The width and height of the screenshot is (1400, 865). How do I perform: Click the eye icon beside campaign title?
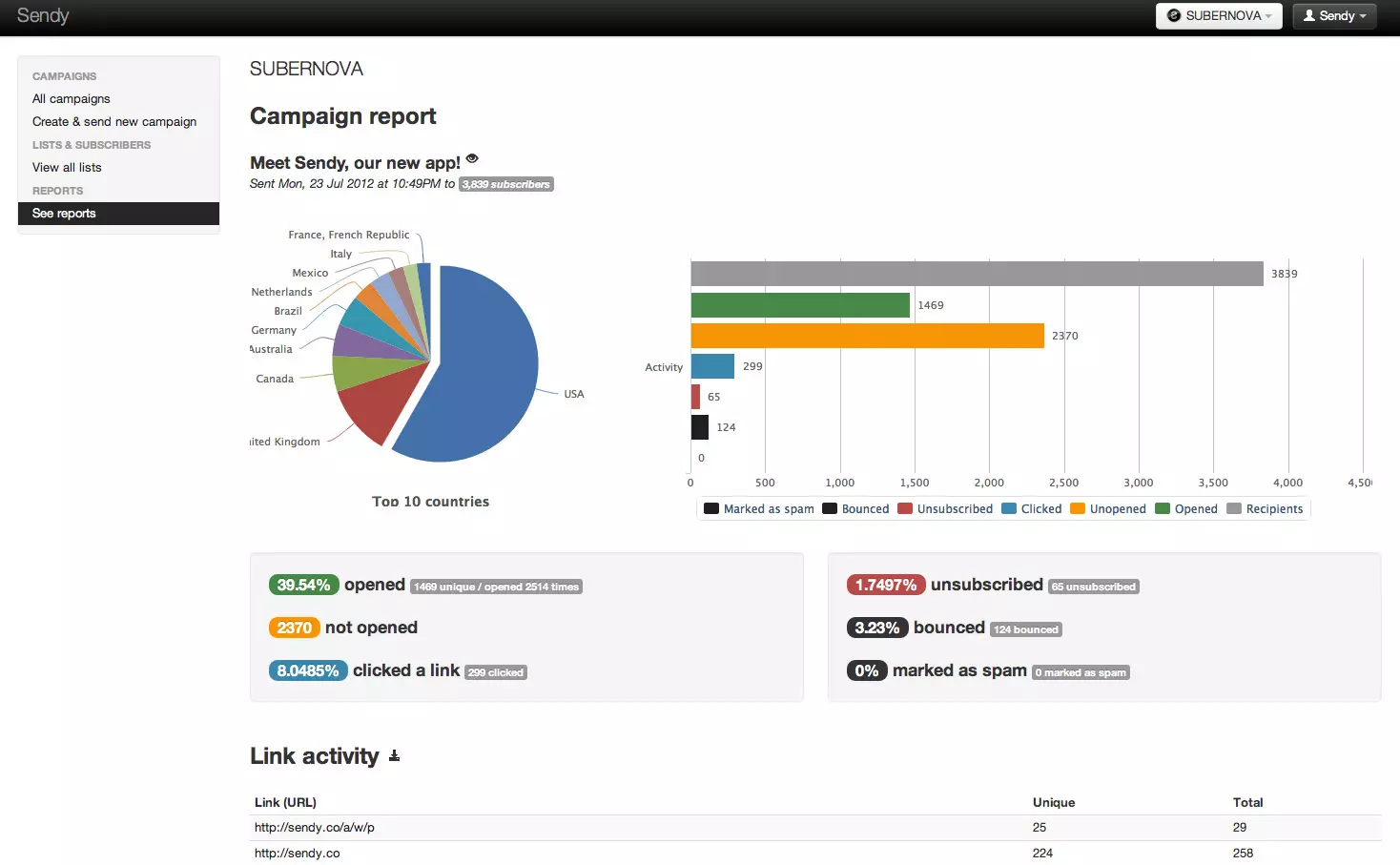(x=472, y=158)
